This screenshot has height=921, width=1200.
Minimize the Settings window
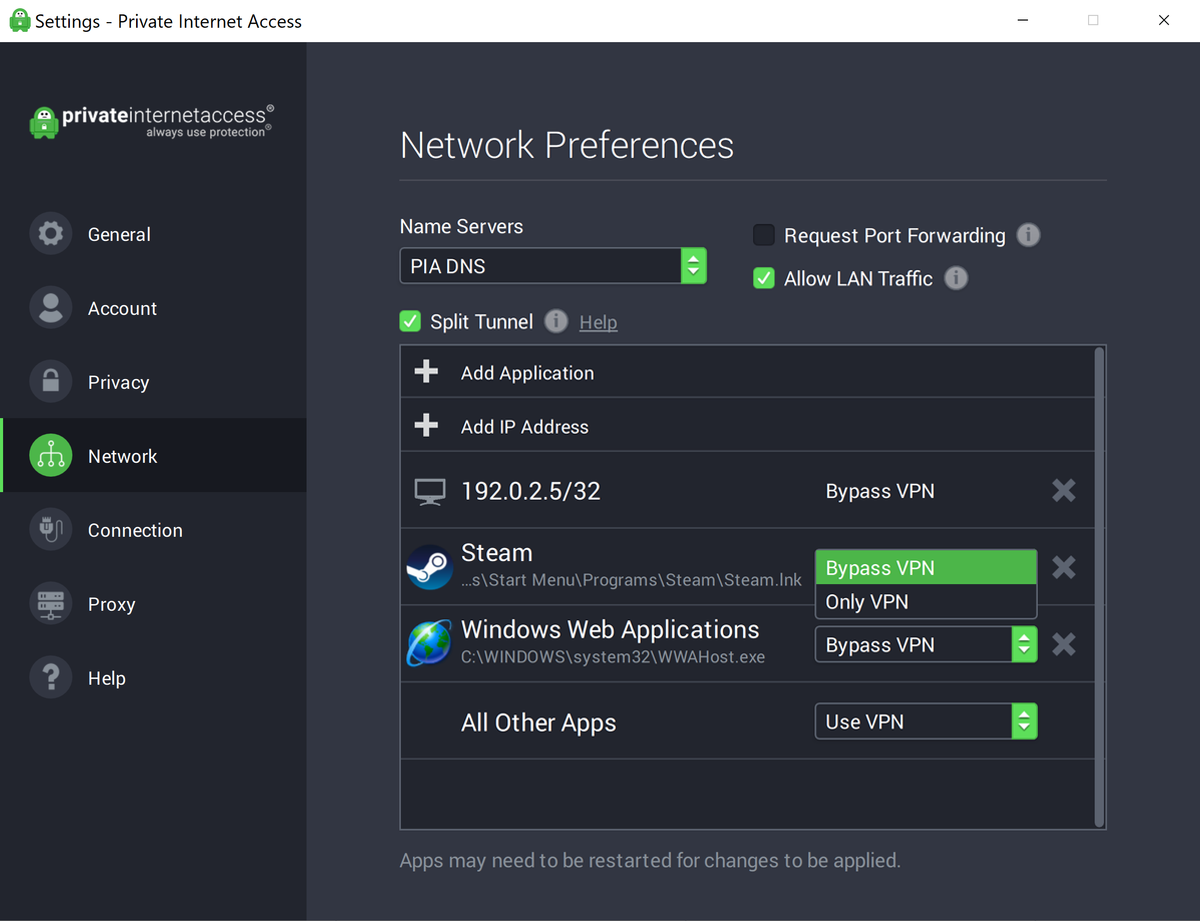click(1023, 20)
